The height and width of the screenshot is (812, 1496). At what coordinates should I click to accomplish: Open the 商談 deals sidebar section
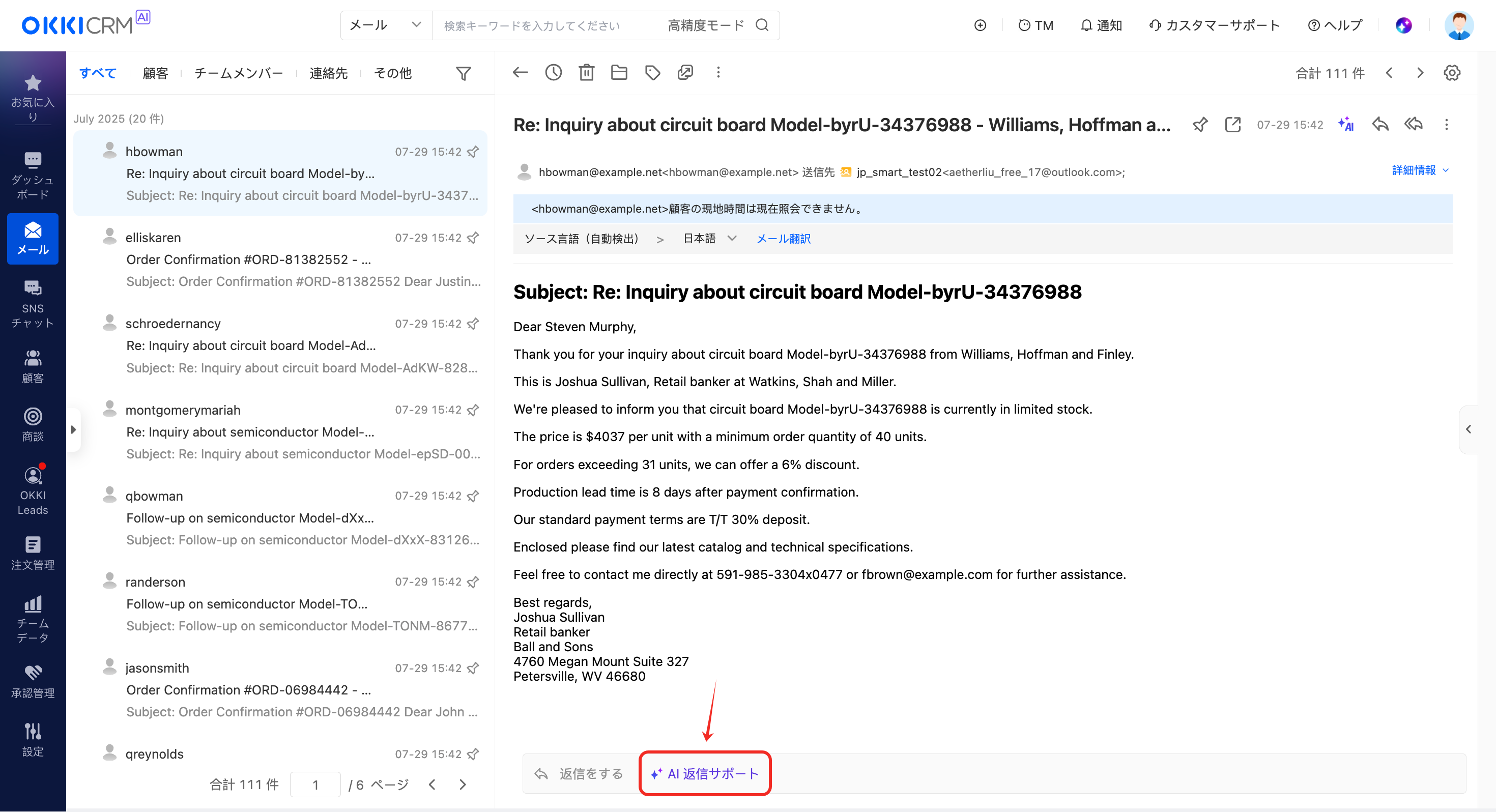pos(33,425)
